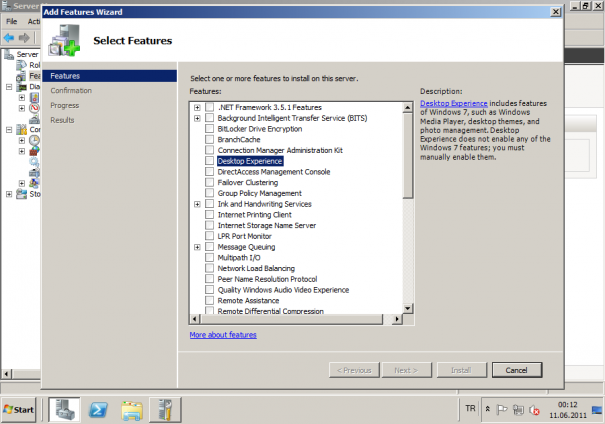This screenshot has width=605, height=424.
Task: Click the tools cabinet icon in taskbar
Action: tap(165, 410)
